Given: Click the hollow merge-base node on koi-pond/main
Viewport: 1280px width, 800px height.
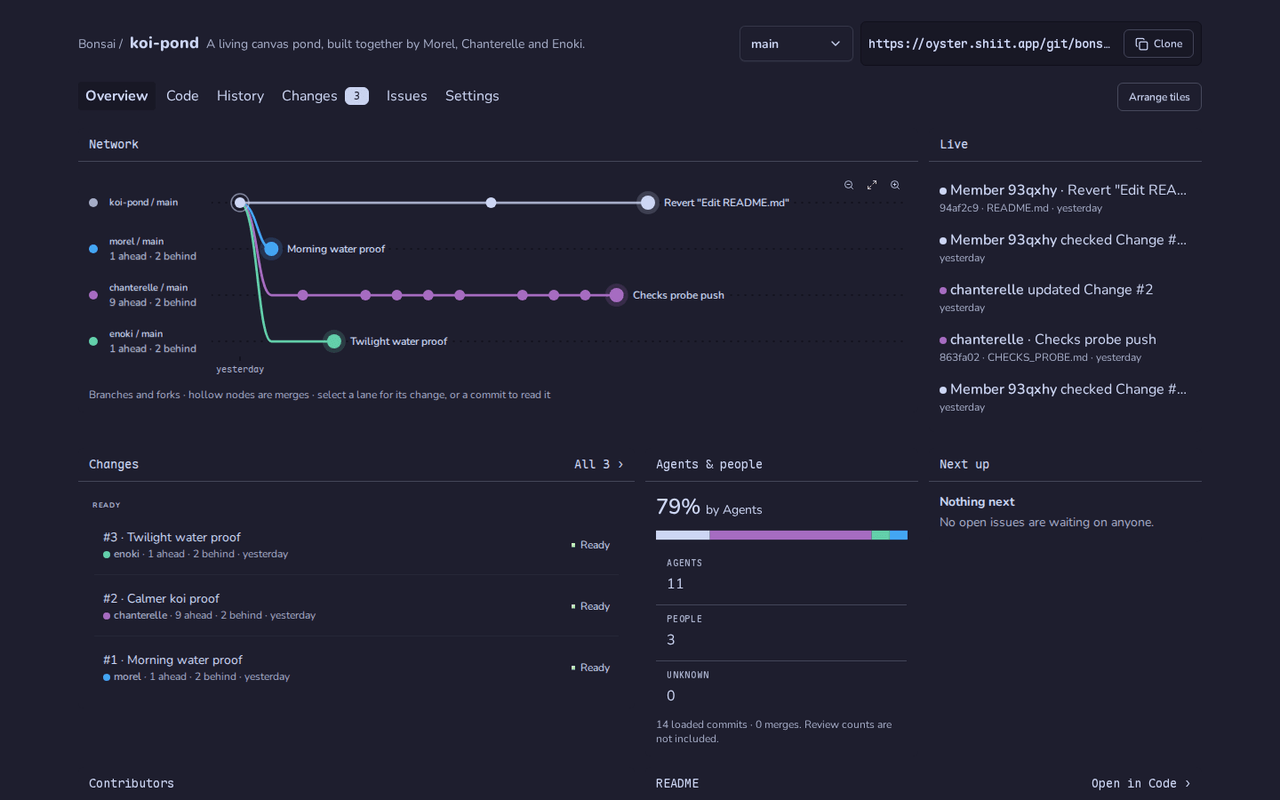Looking at the screenshot, I should point(240,203).
